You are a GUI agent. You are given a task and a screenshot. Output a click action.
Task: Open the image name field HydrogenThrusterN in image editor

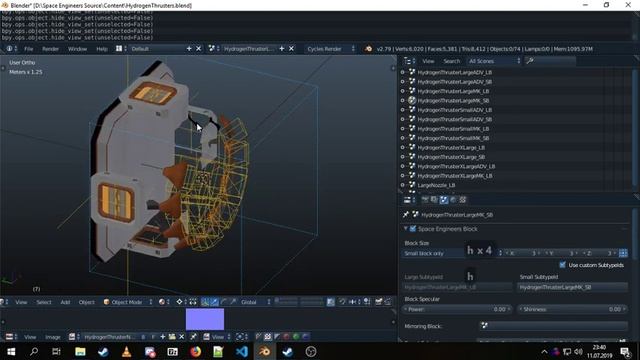pos(109,337)
